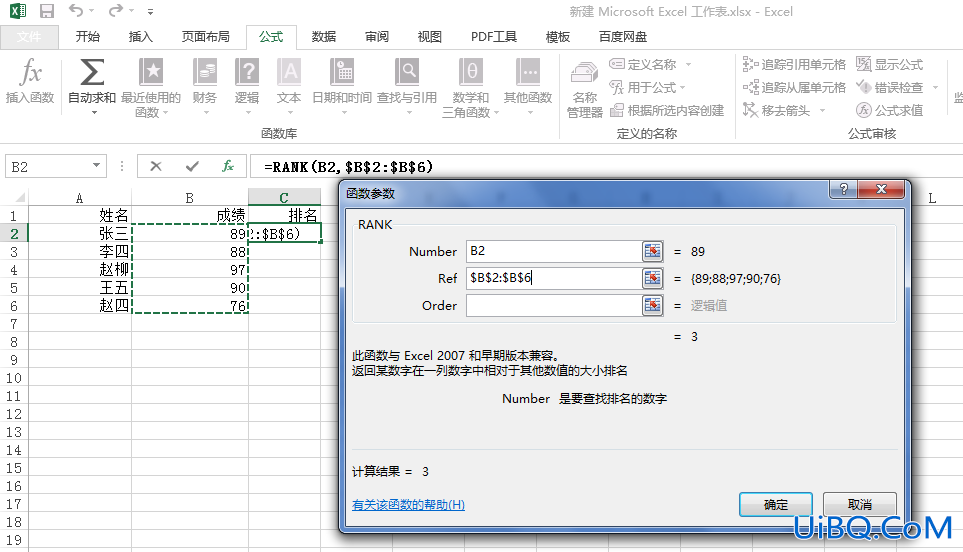Image resolution: width=963 pixels, height=552 pixels.
Task: Open the Undo history dropdown arrow
Action: [92, 11]
